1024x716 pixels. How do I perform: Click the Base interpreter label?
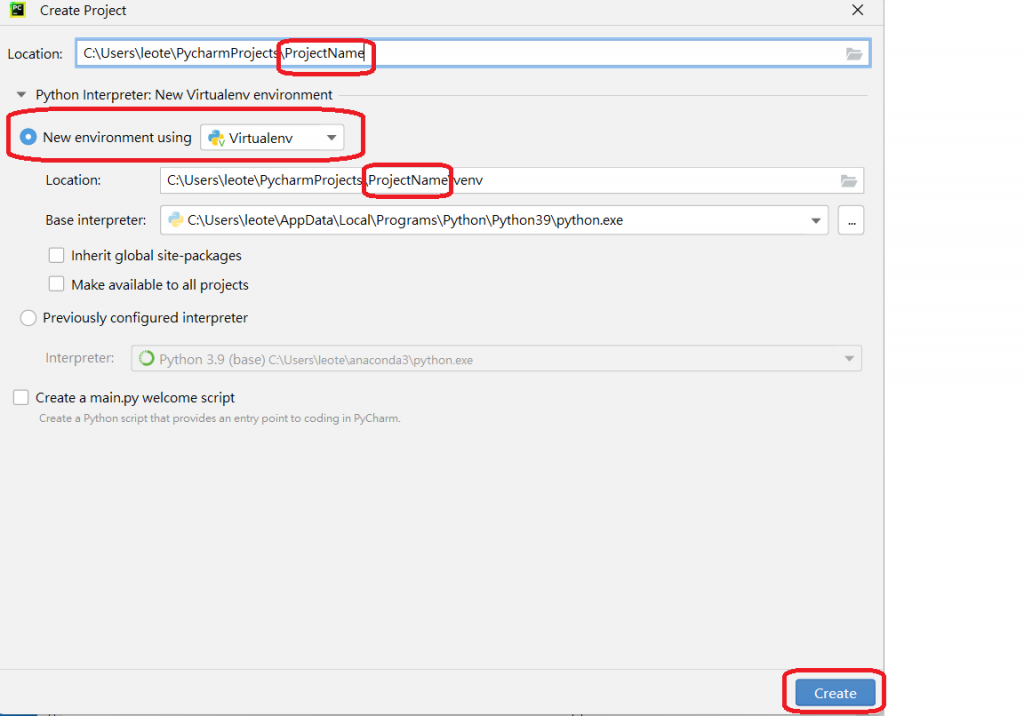[x=95, y=220]
